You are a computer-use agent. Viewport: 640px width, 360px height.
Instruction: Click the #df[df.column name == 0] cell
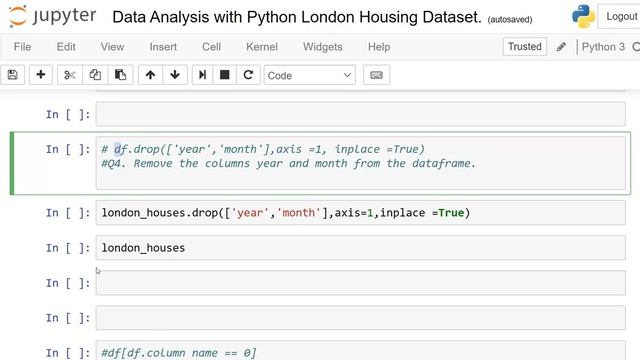tap(360, 351)
